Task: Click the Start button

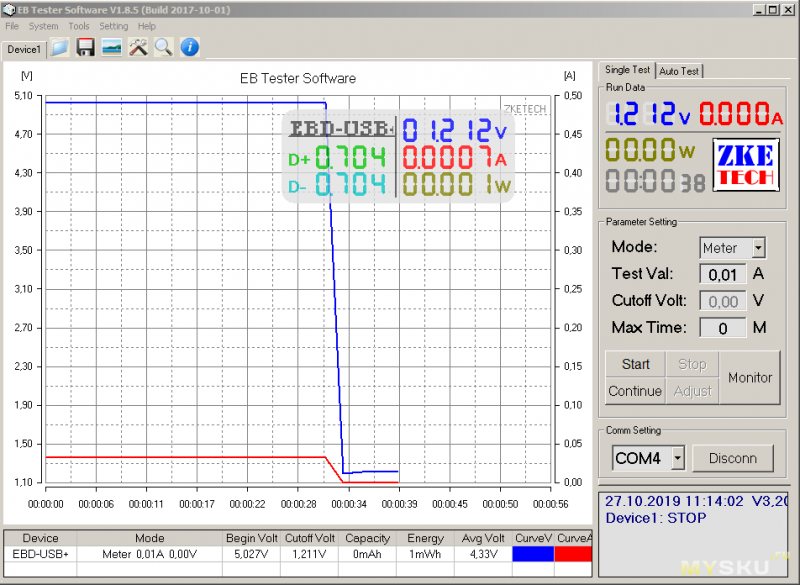Action: click(635, 364)
